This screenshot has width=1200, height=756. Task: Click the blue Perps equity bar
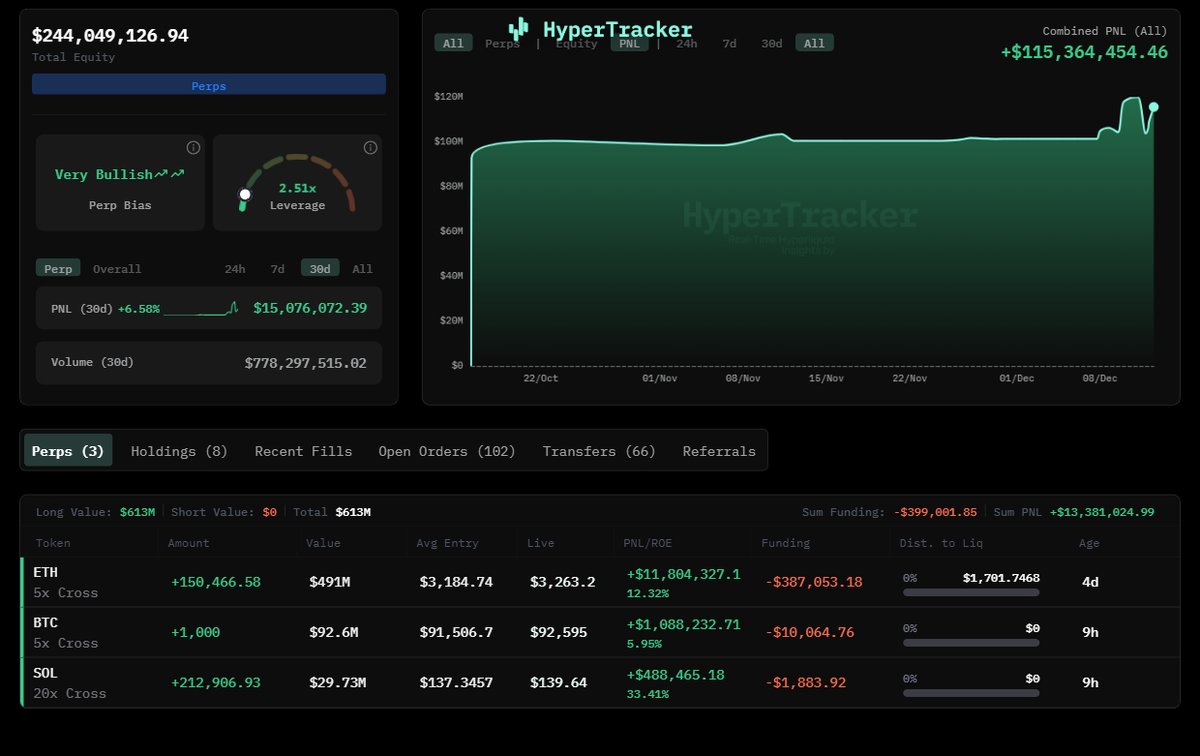point(209,86)
